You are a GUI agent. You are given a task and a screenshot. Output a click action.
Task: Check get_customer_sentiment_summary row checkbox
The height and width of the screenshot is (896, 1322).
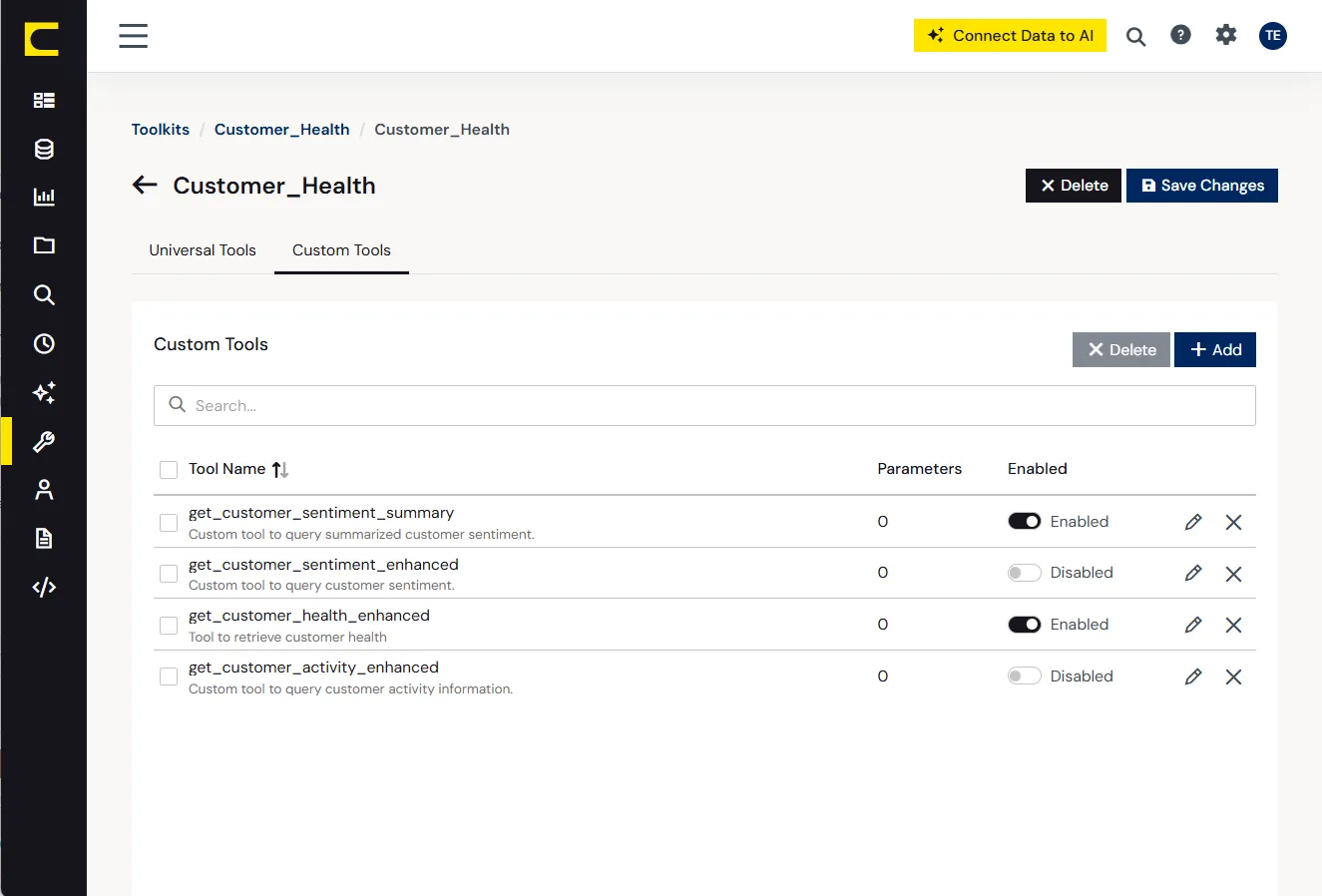[x=169, y=523]
